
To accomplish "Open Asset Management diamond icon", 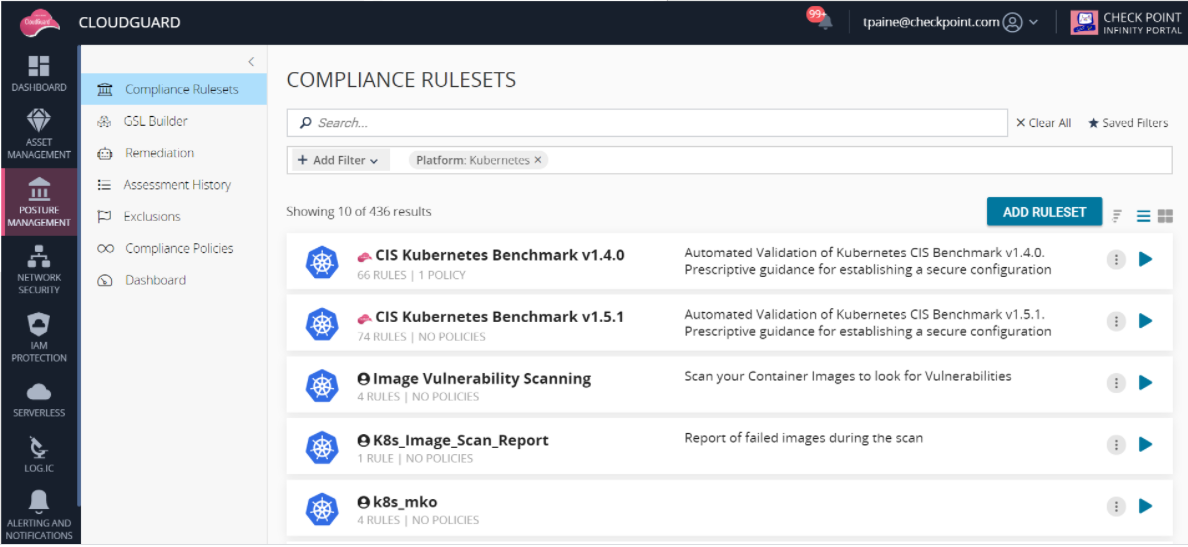I will click(39, 121).
